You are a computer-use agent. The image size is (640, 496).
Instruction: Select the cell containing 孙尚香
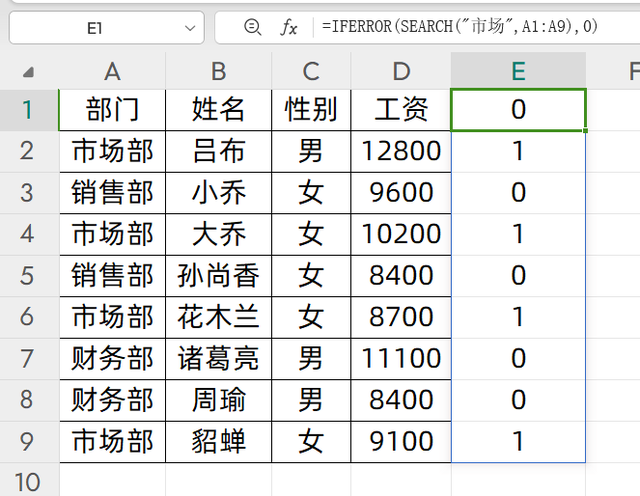(x=218, y=275)
